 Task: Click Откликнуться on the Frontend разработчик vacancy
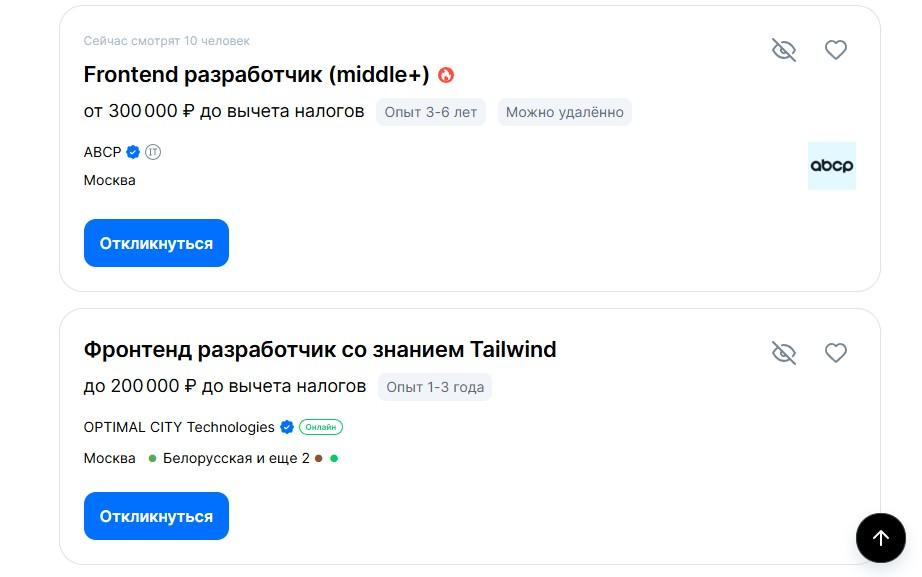point(156,242)
